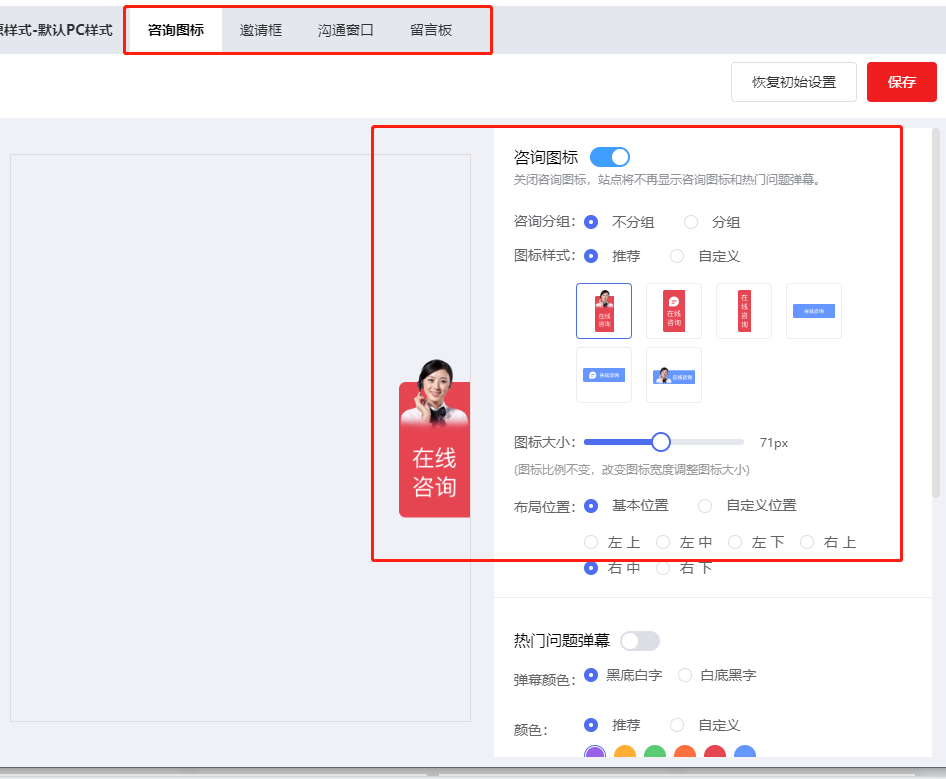946x779 pixels.
Task: Enable the 热门问题弹幕 switch
Action: click(640, 641)
